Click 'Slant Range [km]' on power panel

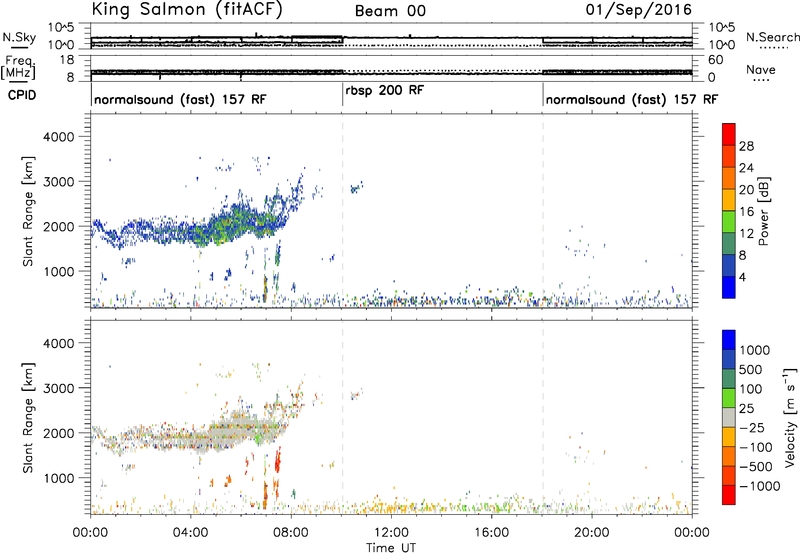tap(28, 211)
